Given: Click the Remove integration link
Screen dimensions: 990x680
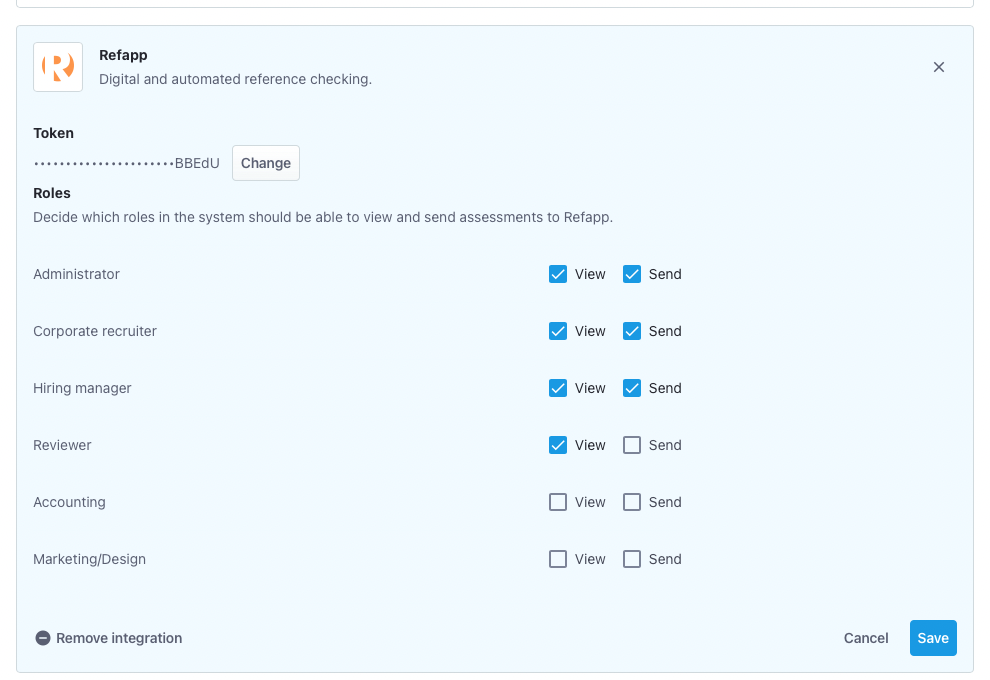Looking at the screenshot, I should tap(119, 638).
